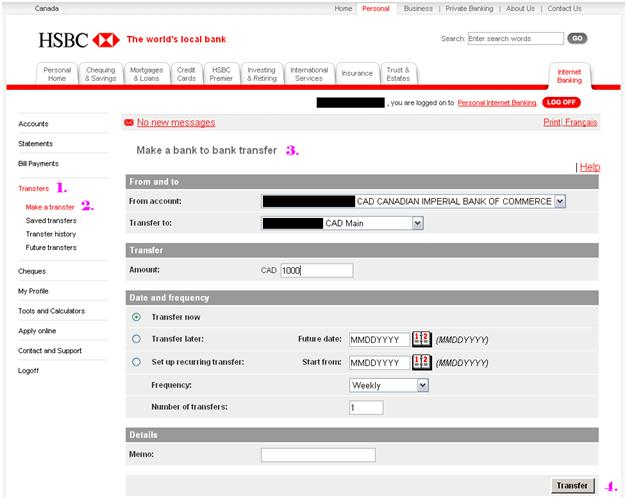The width and height of the screenshot is (627, 500).
Task: Open the Credit Cards tab
Action: (x=186, y=74)
